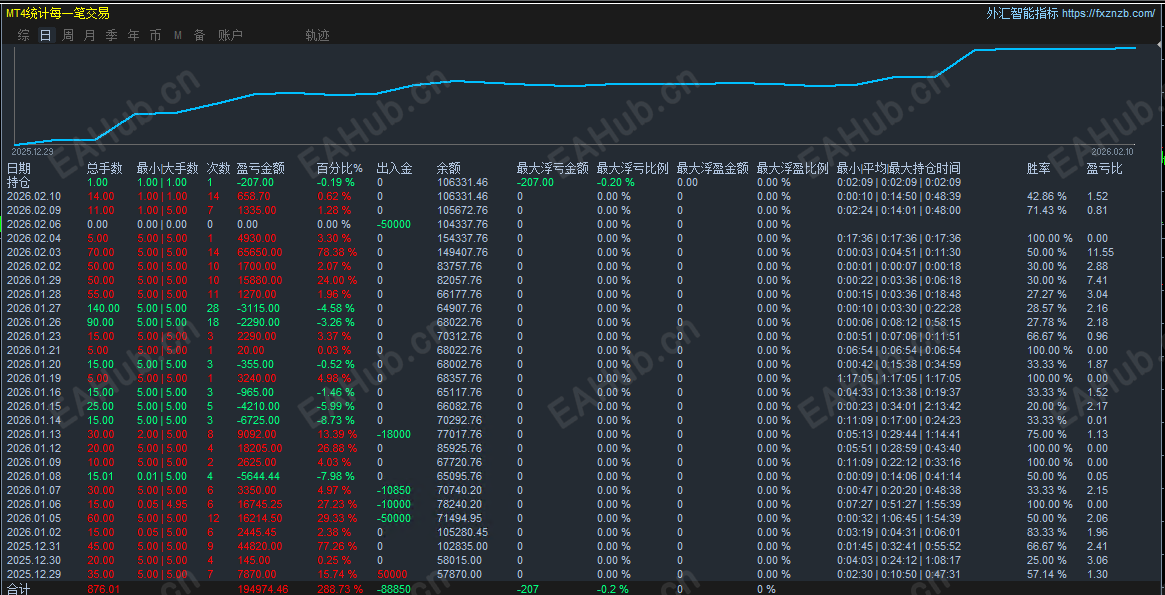The height and width of the screenshot is (595, 1165).
Task: Switch to the 综 summary statistics view
Action: tap(22, 34)
